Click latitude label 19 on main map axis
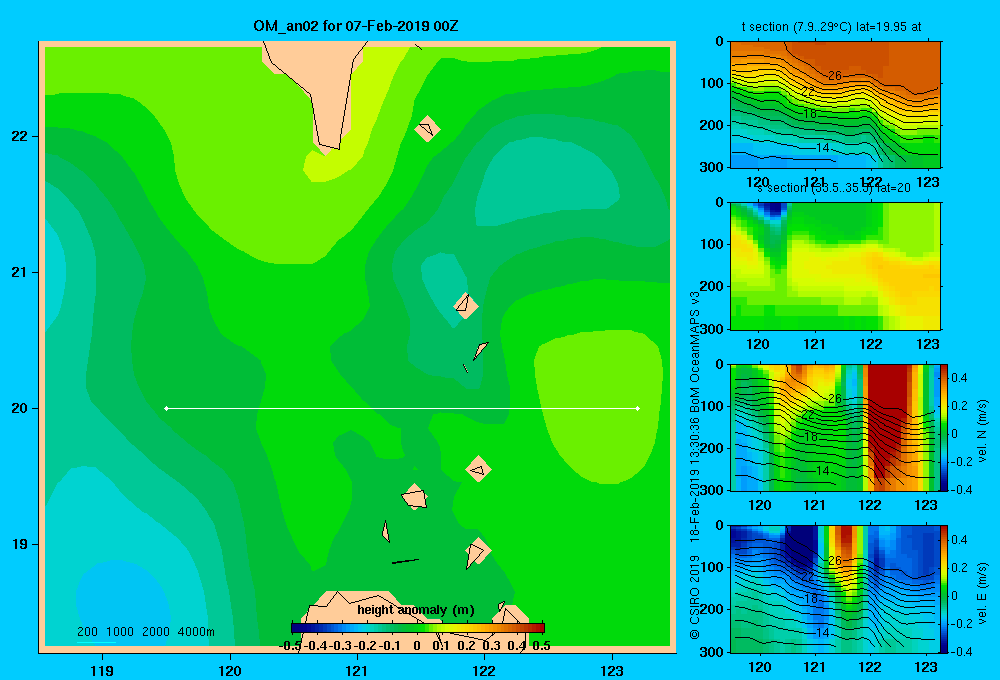Screen dimensions: 1000x680 pyautogui.click(x=20, y=544)
